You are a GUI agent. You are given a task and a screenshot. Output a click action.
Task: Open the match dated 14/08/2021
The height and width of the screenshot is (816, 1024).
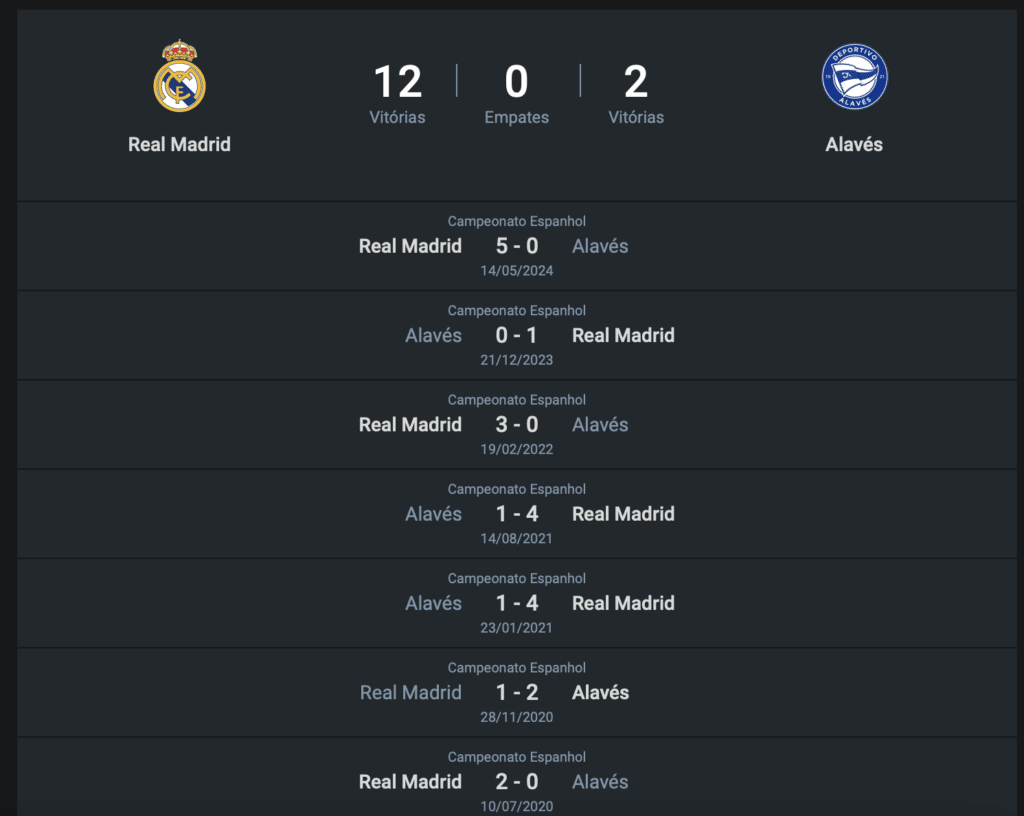[517, 538]
